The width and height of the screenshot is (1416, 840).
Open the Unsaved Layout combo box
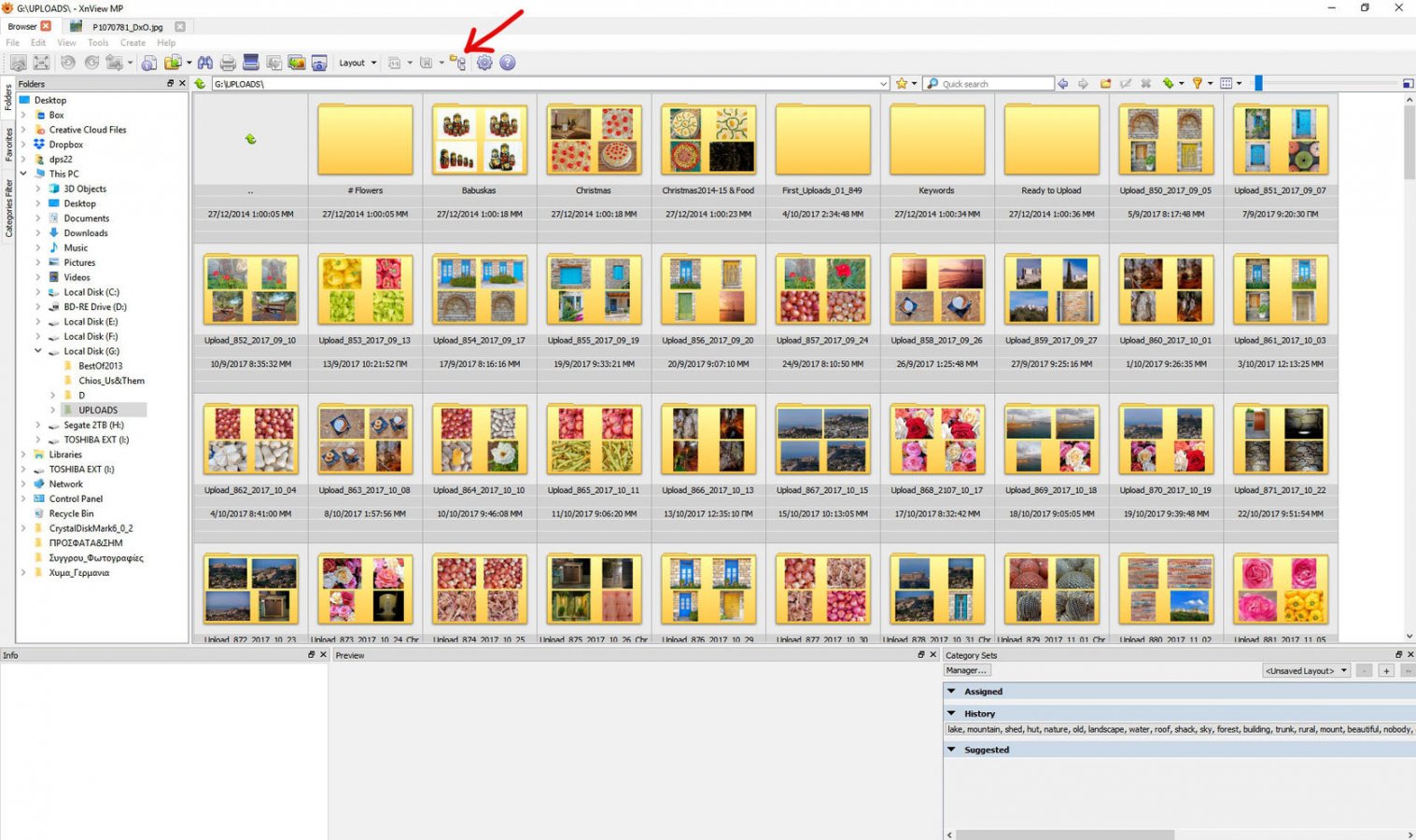(x=1306, y=671)
